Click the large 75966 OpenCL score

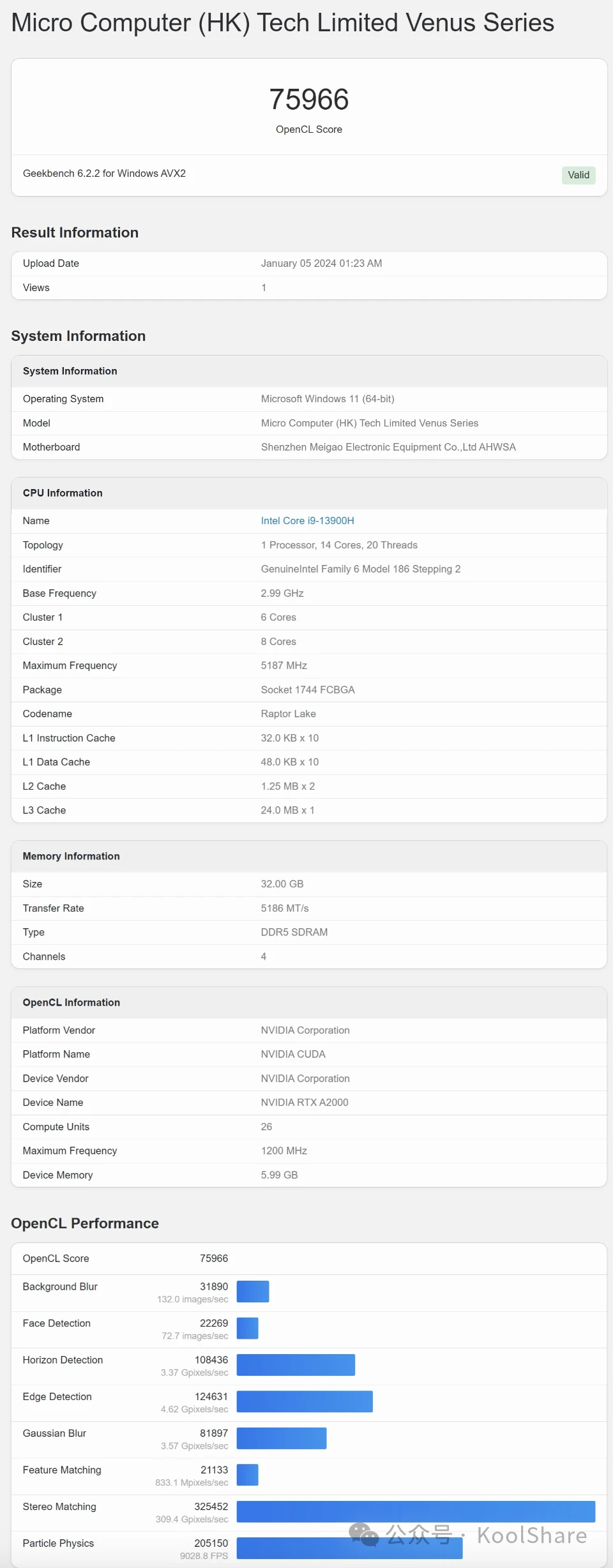309,100
